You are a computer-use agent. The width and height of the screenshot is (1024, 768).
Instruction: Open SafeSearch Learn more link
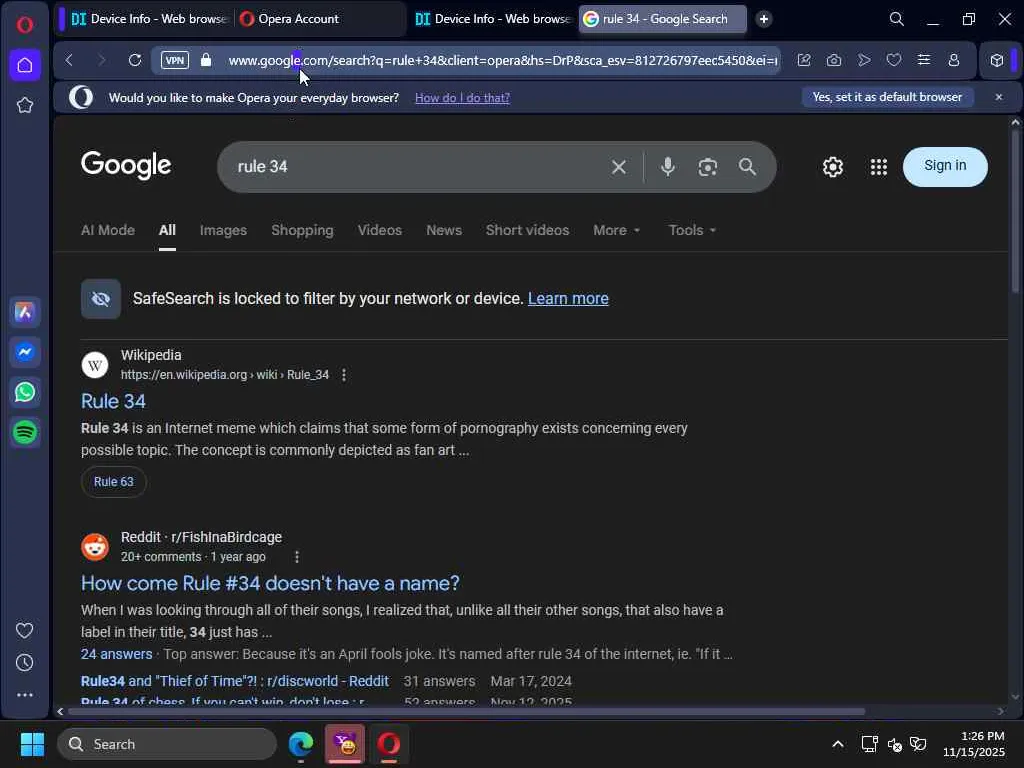568,298
